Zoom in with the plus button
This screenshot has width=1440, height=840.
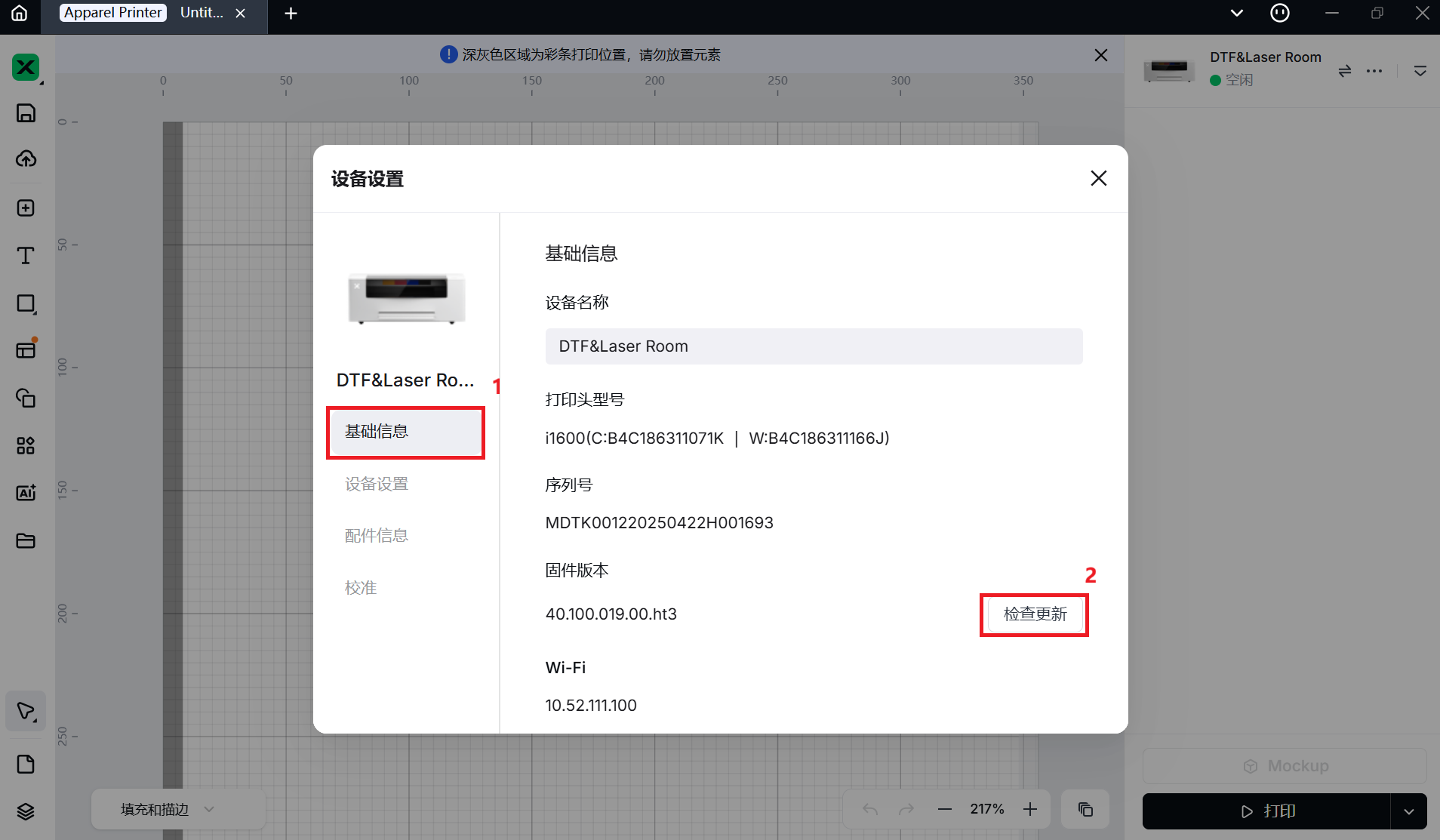click(x=1030, y=809)
